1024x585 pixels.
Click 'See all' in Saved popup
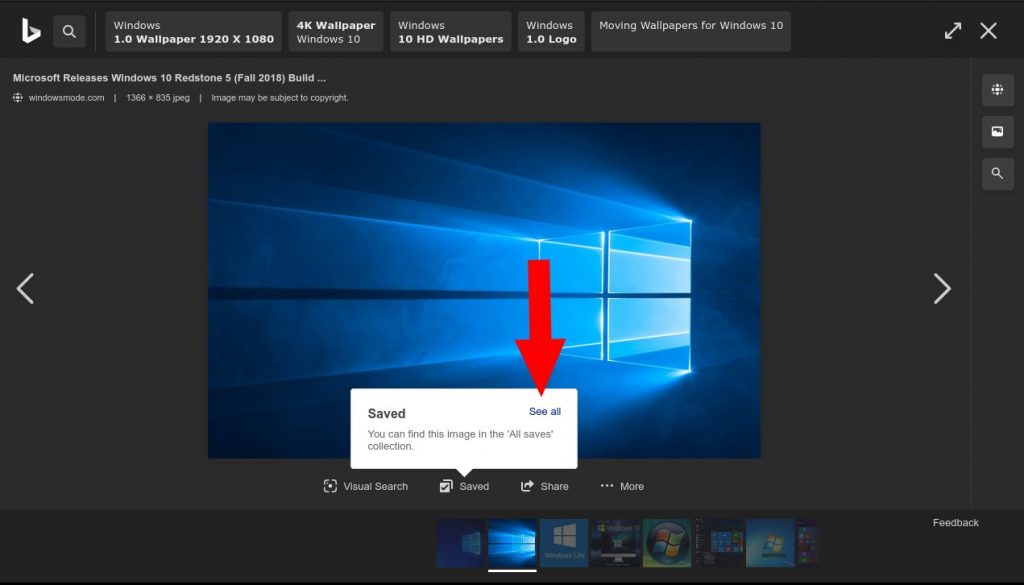click(x=545, y=411)
